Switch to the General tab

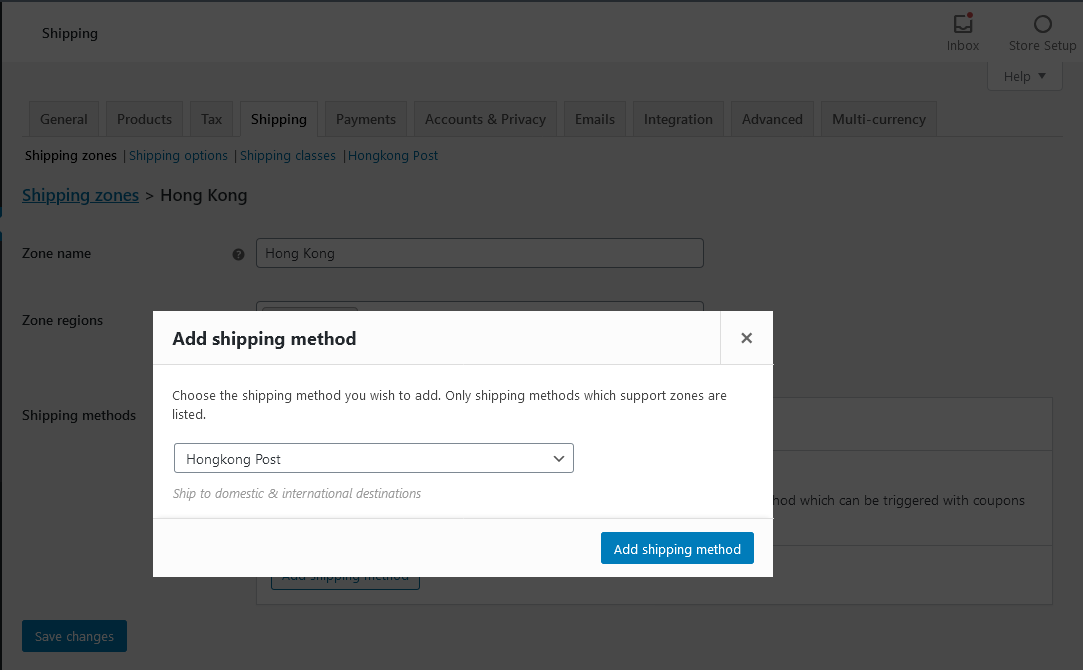(64, 119)
